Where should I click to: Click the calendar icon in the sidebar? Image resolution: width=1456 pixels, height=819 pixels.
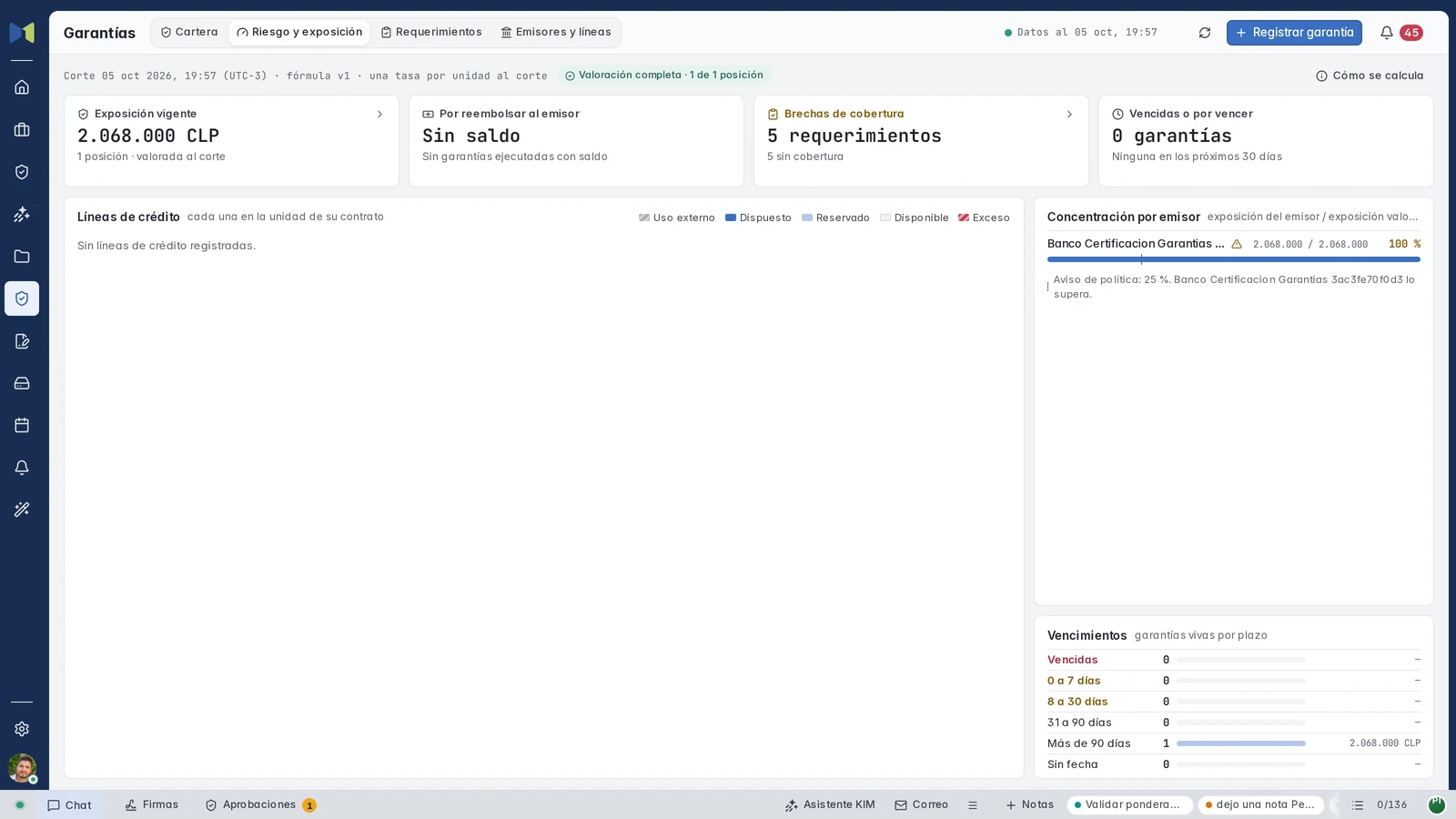[x=22, y=425]
